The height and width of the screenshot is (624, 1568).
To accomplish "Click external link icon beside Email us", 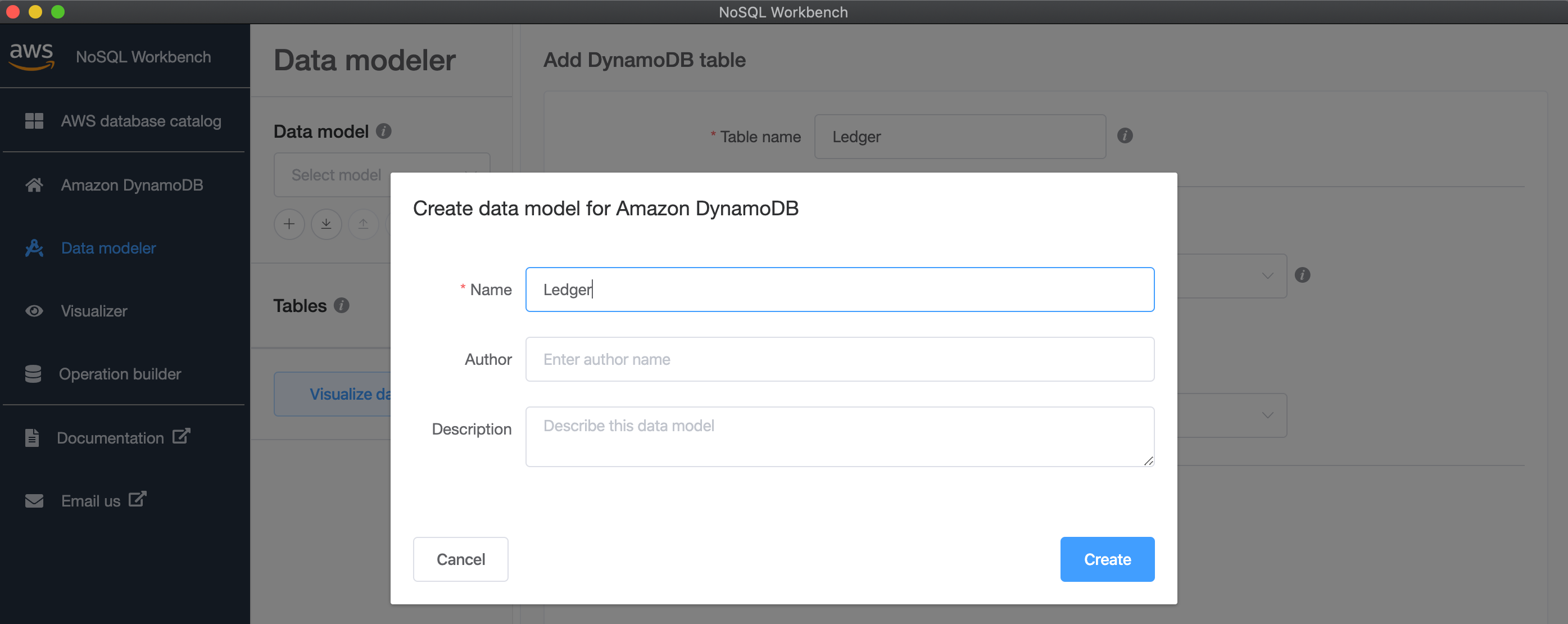I will coord(138,499).
